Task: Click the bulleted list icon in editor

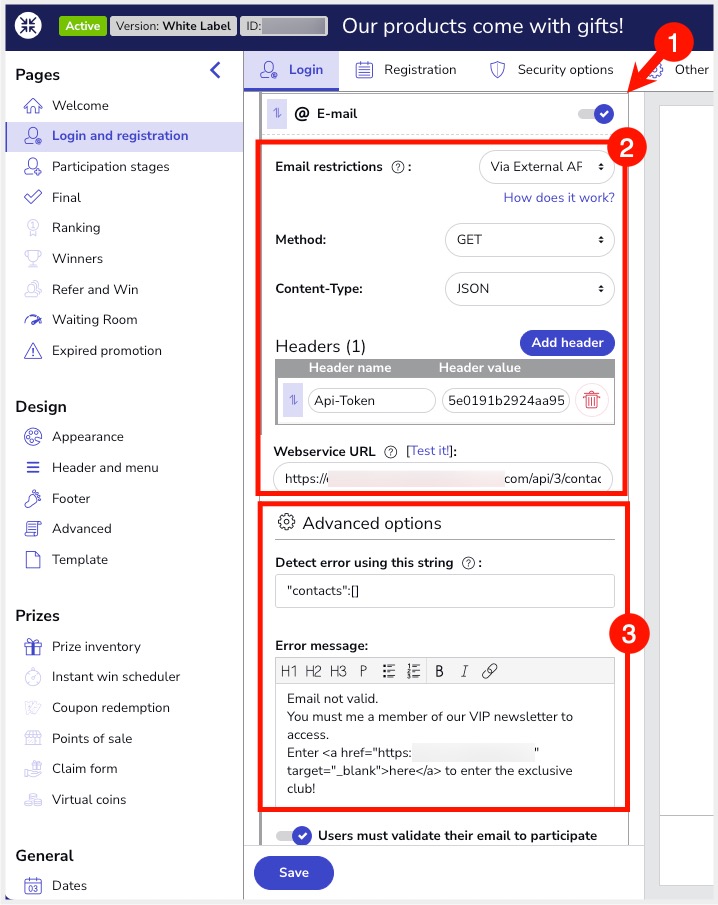Action: click(x=389, y=672)
